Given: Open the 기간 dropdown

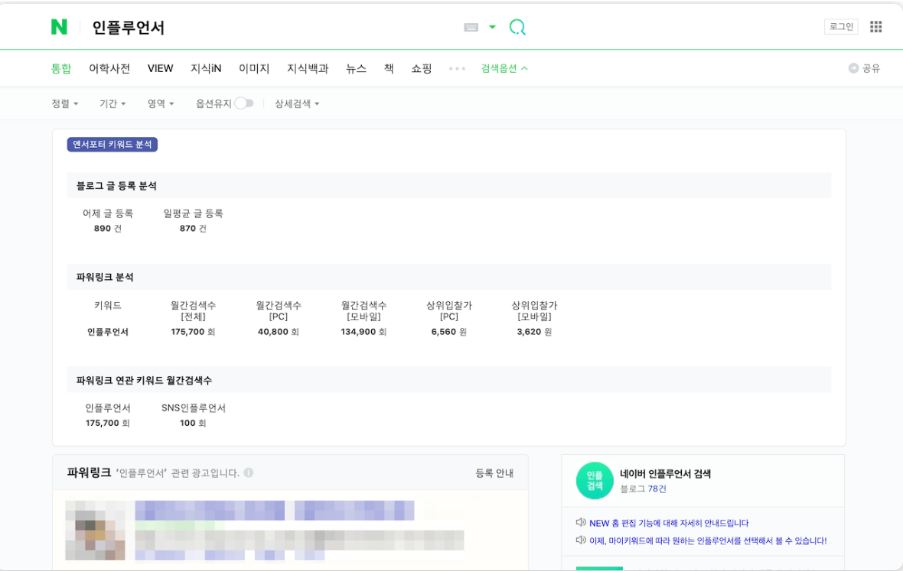Looking at the screenshot, I should [x=112, y=104].
